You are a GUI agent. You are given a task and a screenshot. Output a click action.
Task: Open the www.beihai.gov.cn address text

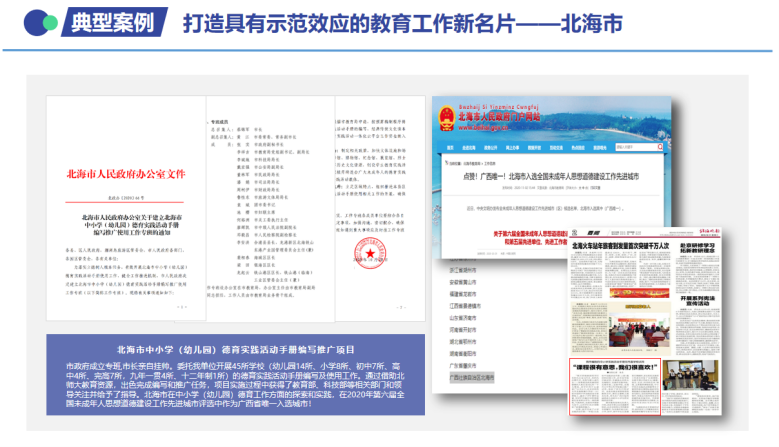pos(483,128)
